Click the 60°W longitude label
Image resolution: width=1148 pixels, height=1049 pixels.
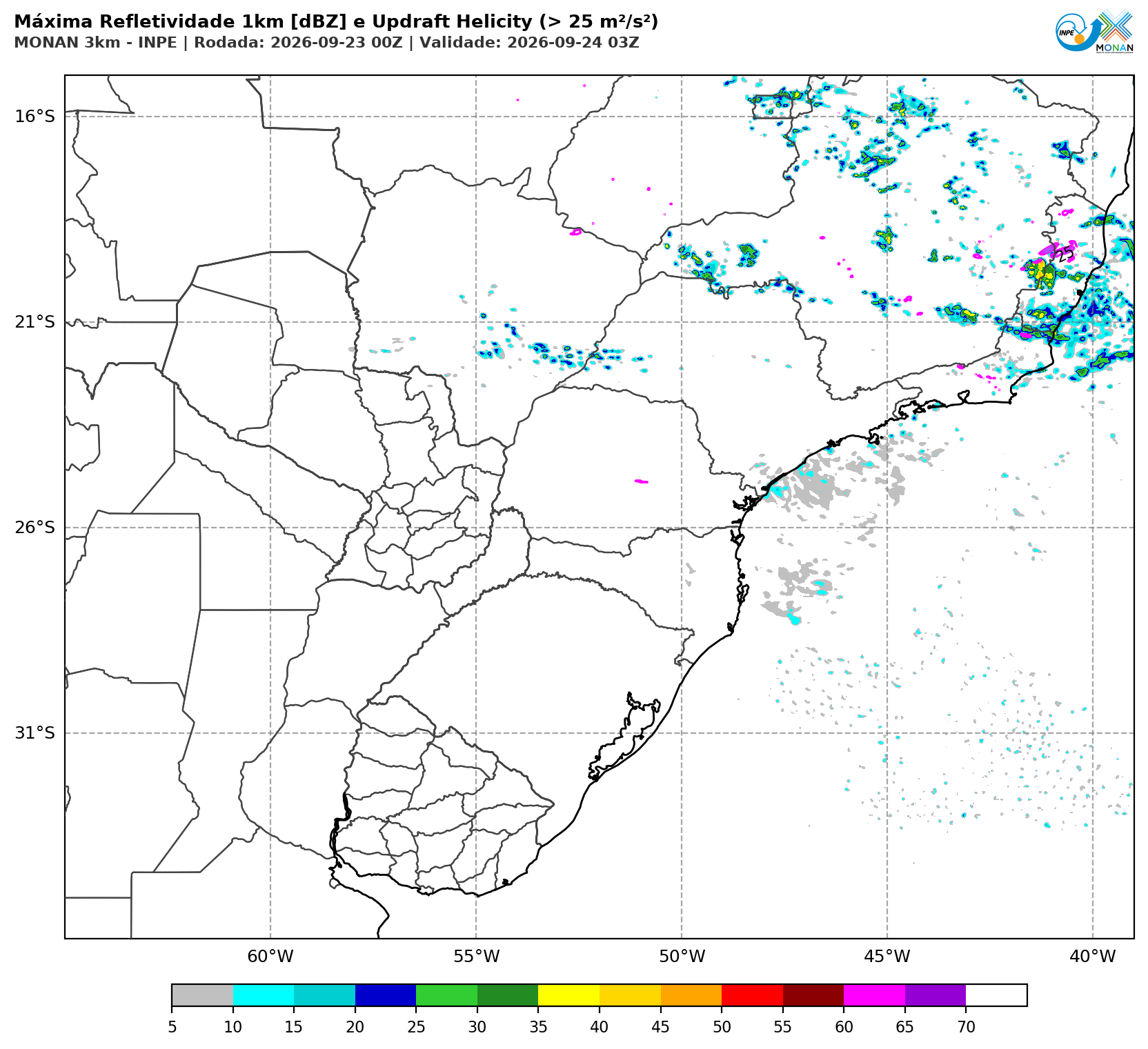click(270, 957)
